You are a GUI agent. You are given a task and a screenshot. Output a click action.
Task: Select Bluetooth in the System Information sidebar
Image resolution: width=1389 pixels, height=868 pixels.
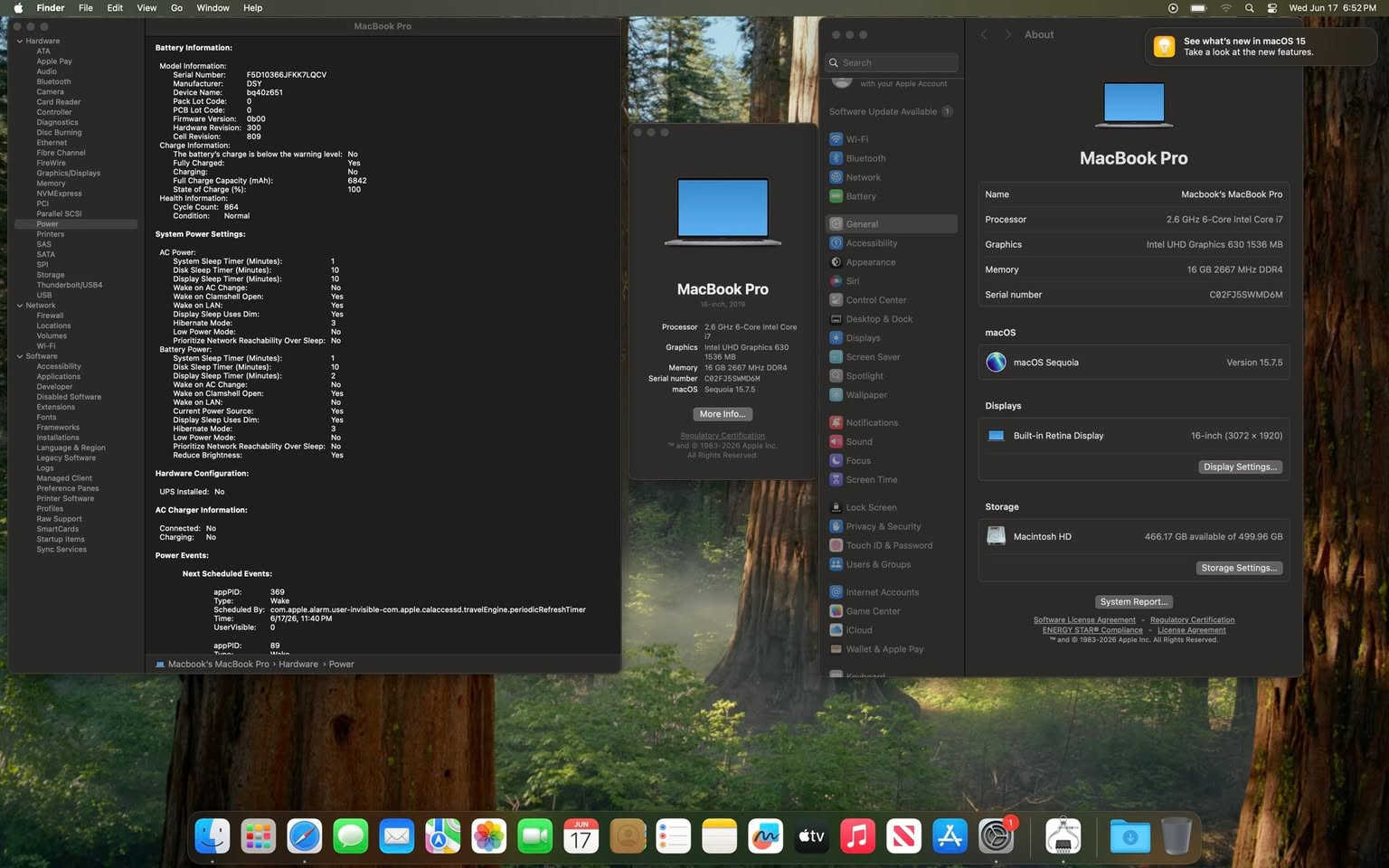pyautogui.click(x=53, y=81)
